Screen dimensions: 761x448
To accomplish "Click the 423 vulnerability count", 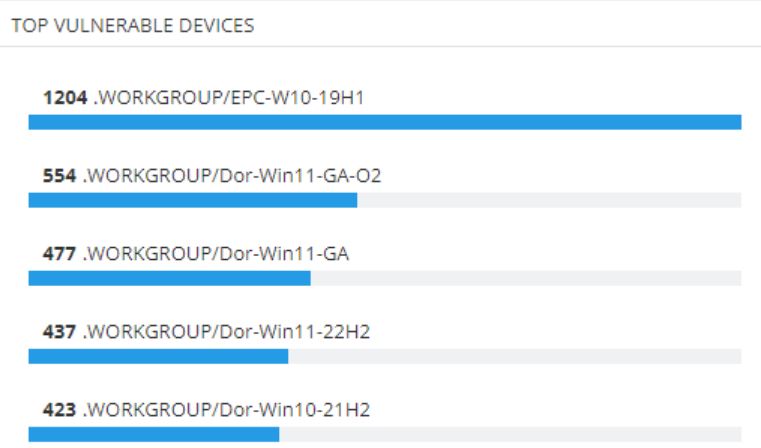I will pyautogui.click(x=59, y=410).
